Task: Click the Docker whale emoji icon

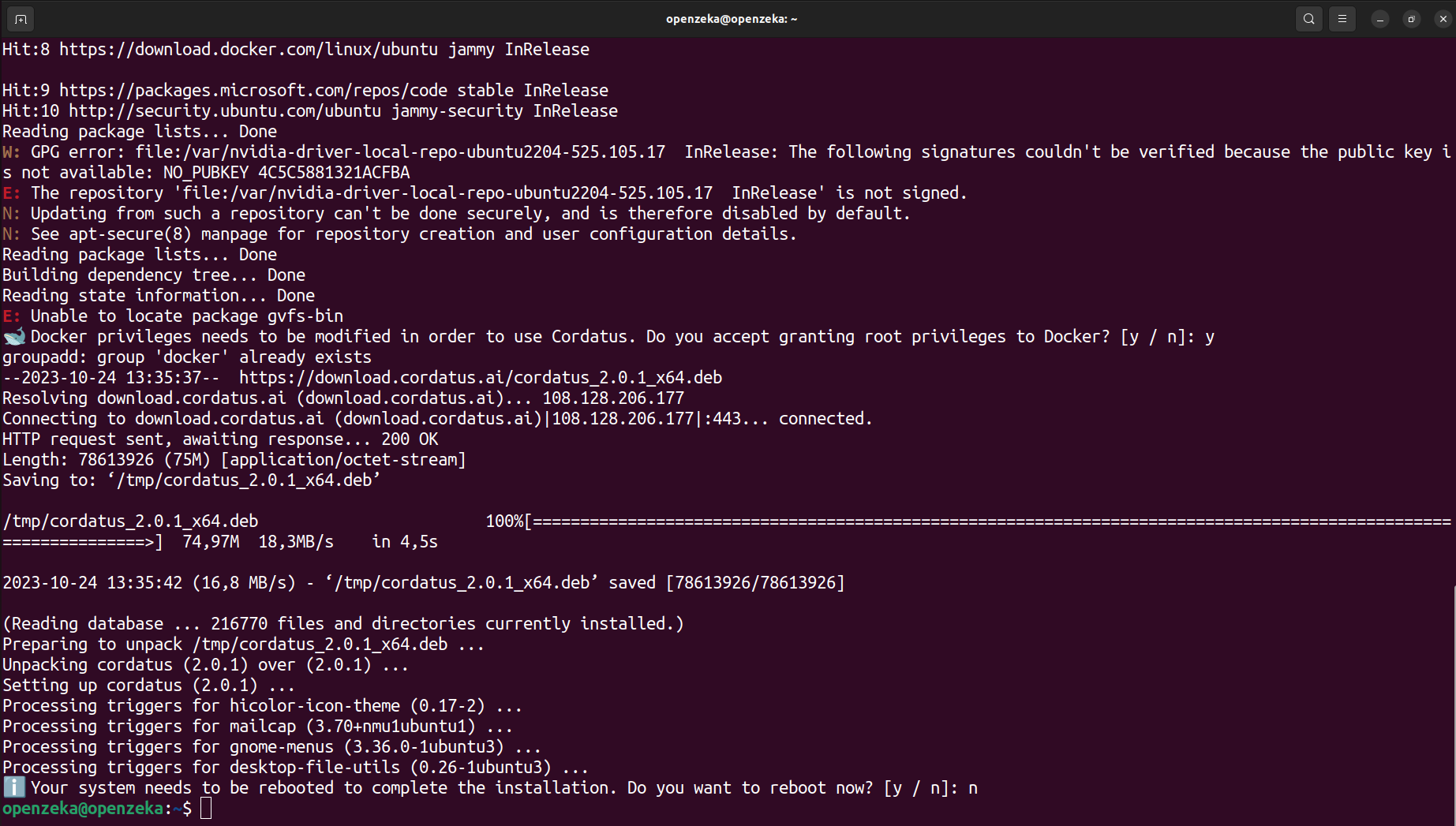Action: (x=14, y=337)
